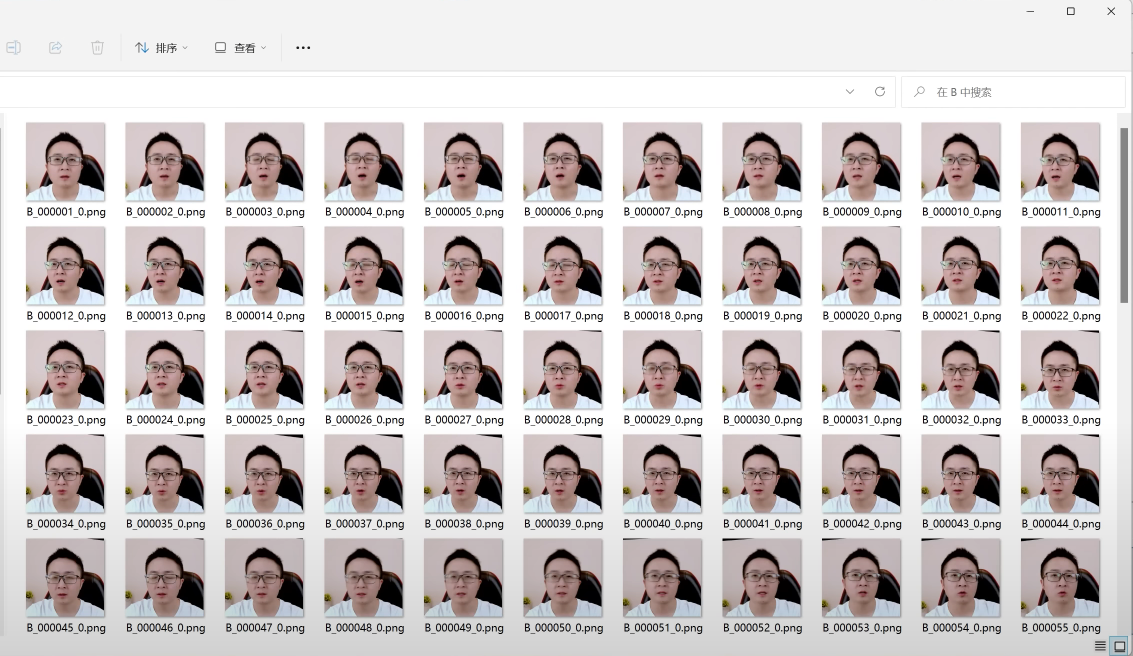Click the Rename icon in the toolbar
This screenshot has width=1133, height=656.
tap(13, 47)
